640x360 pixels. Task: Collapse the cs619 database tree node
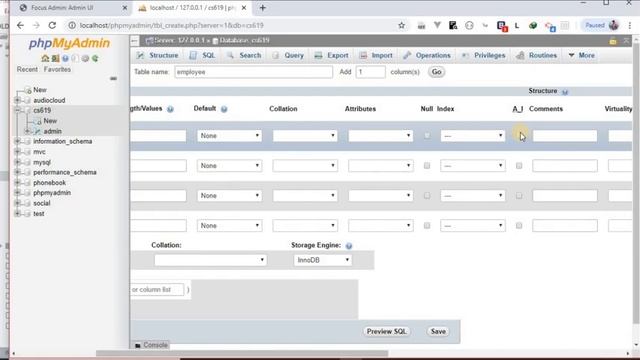point(18,110)
